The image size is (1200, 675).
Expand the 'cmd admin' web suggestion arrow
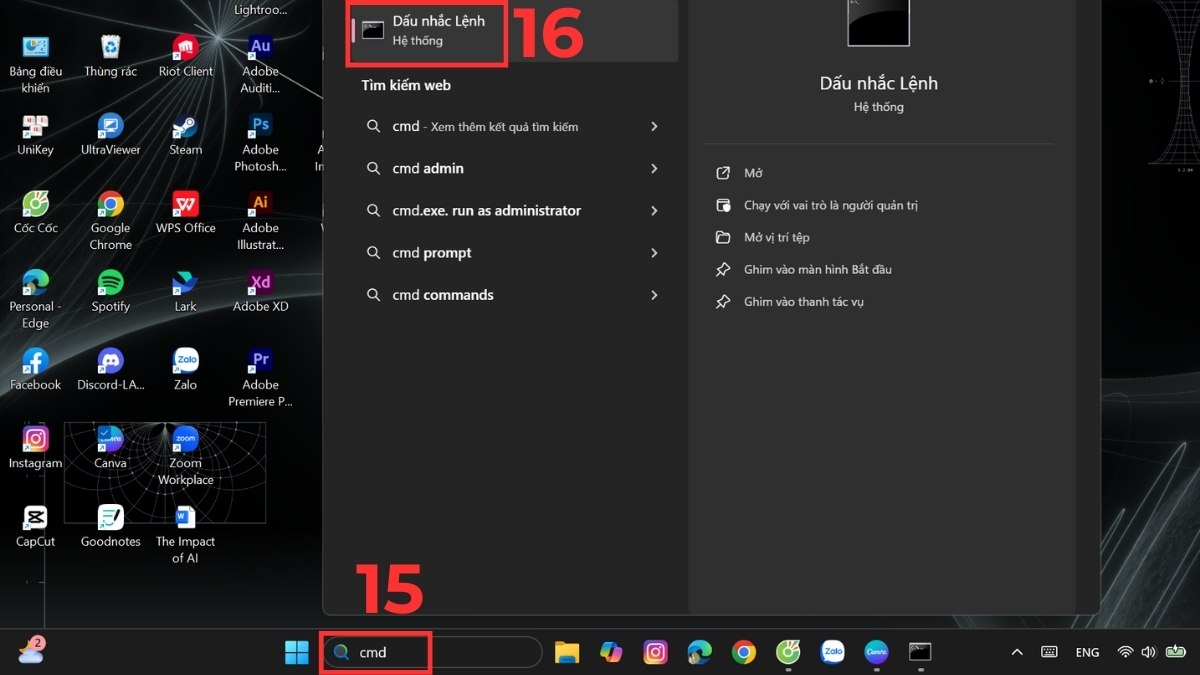coord(654,169)
